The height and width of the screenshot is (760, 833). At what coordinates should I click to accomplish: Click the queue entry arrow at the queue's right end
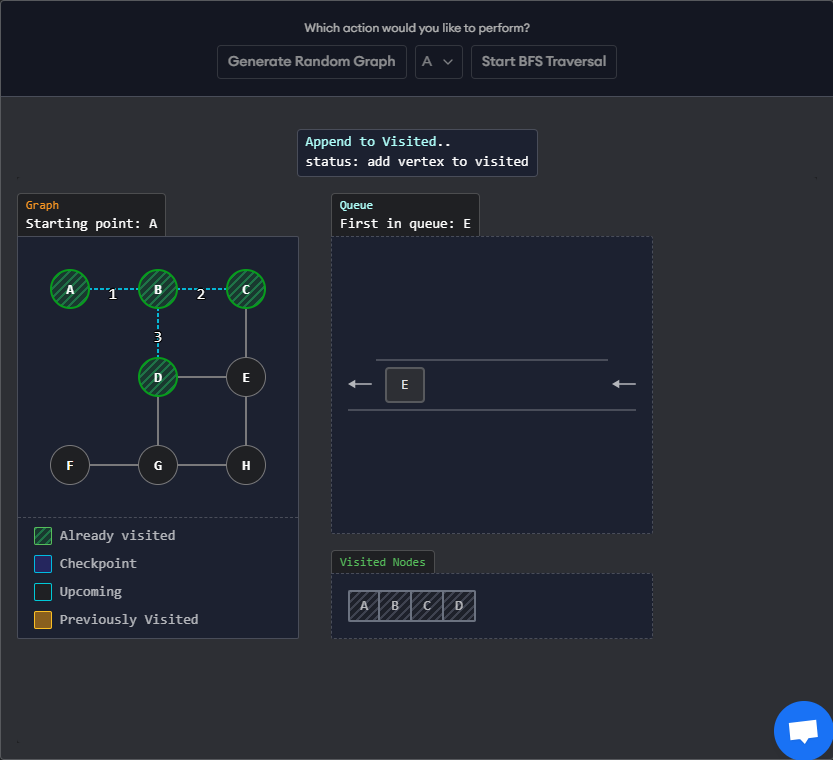coord(624,384)
